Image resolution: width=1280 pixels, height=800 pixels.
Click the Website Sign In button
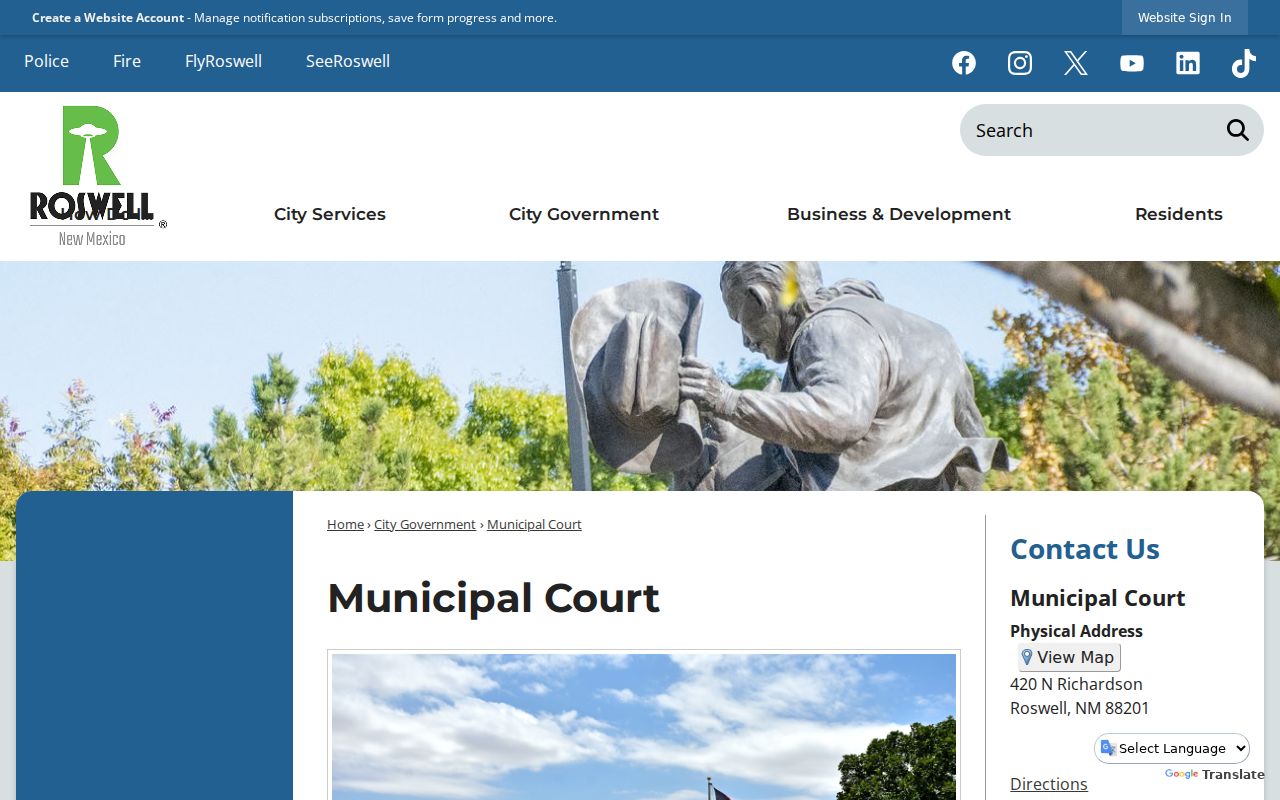click(x=1185, y=17)
